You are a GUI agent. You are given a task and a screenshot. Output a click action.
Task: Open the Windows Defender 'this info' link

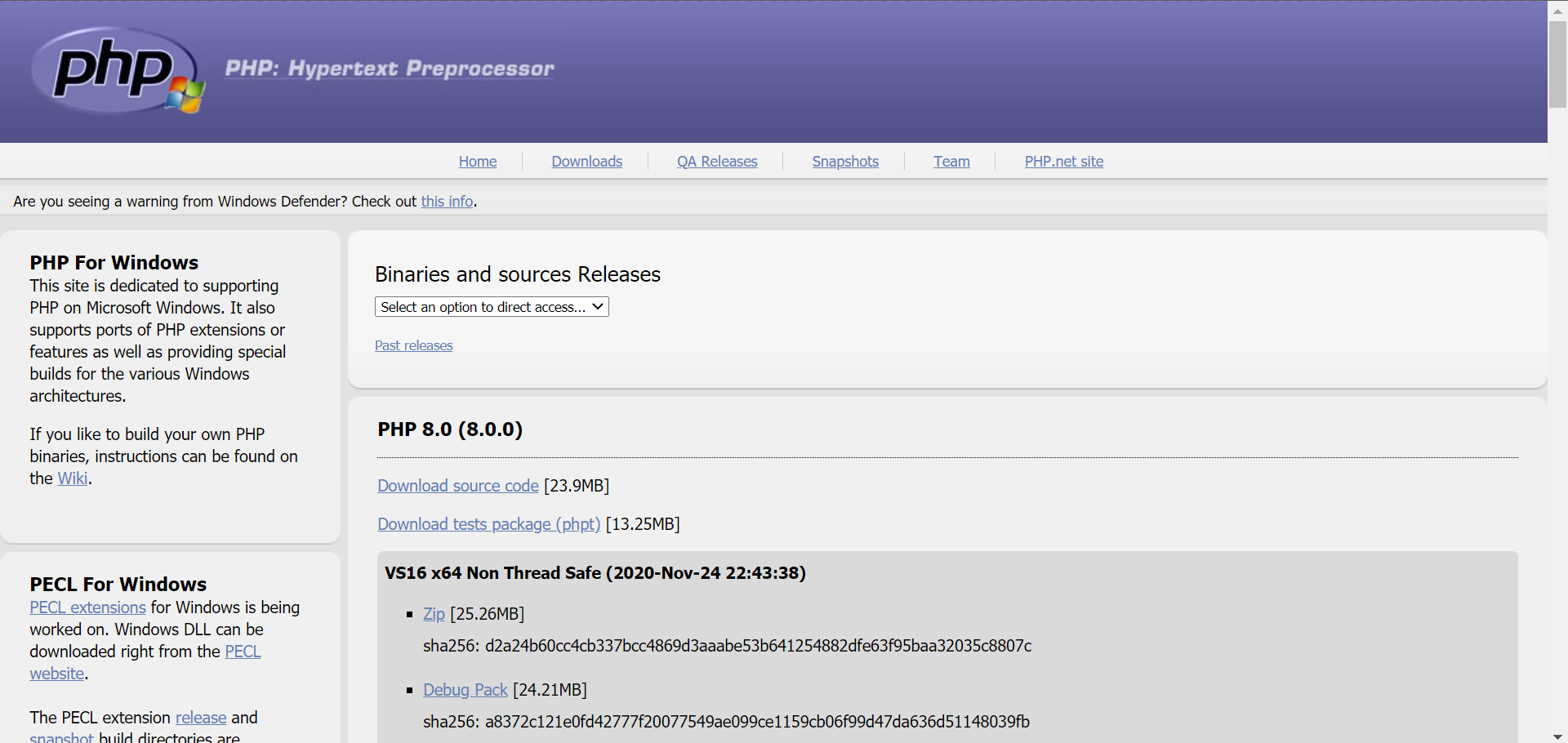tap(447, 202)
